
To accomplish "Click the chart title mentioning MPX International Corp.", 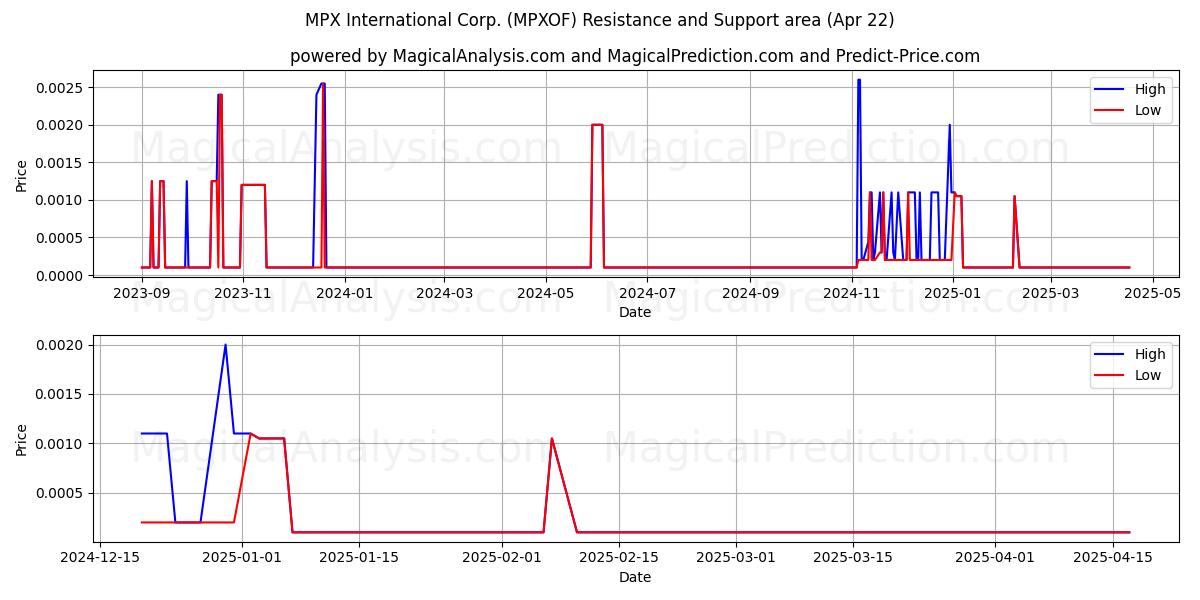I will [600, 20].
